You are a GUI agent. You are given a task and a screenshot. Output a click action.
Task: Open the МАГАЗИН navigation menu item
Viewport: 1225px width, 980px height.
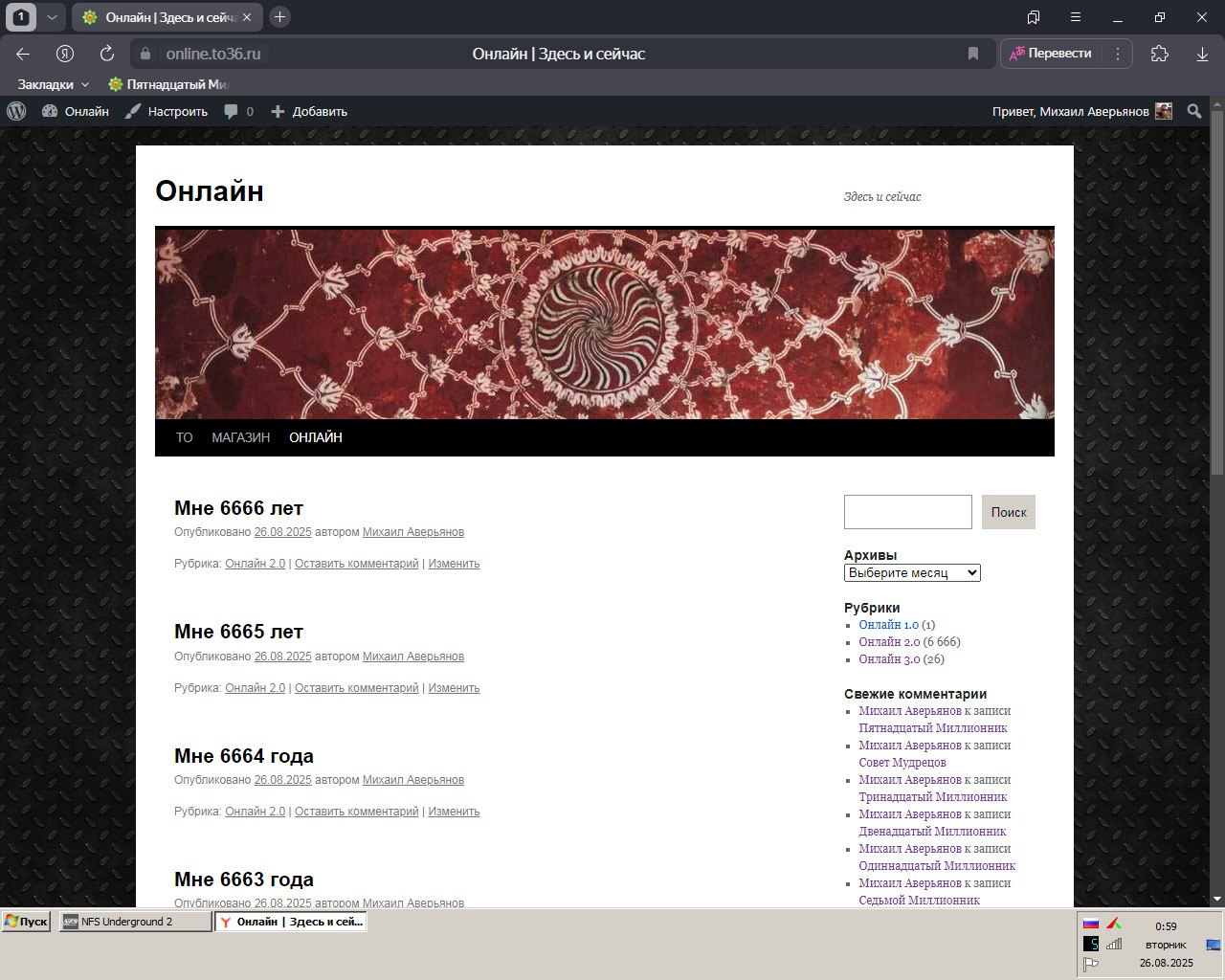click(241, 437)
